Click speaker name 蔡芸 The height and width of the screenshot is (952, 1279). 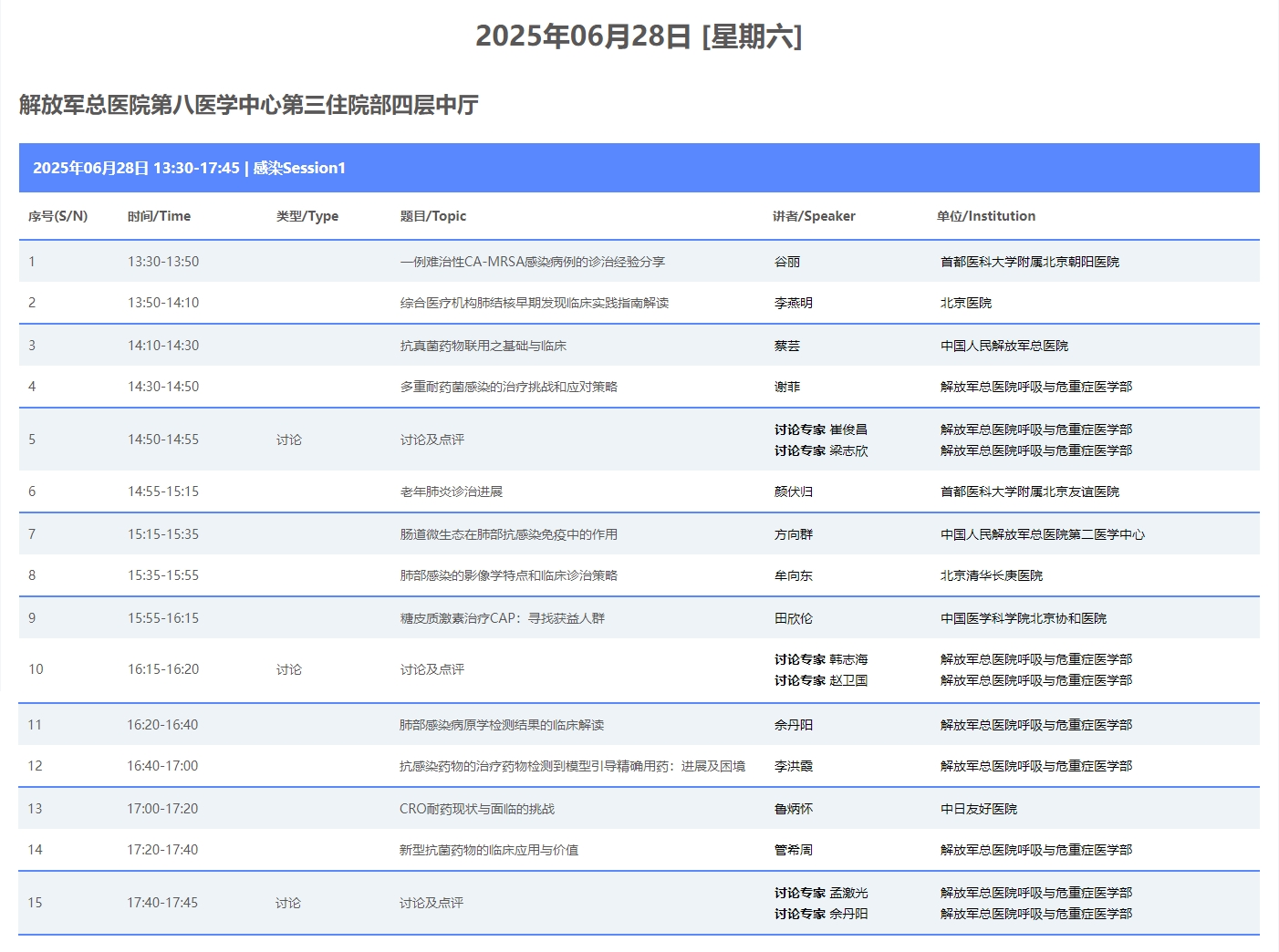[787, 346]
